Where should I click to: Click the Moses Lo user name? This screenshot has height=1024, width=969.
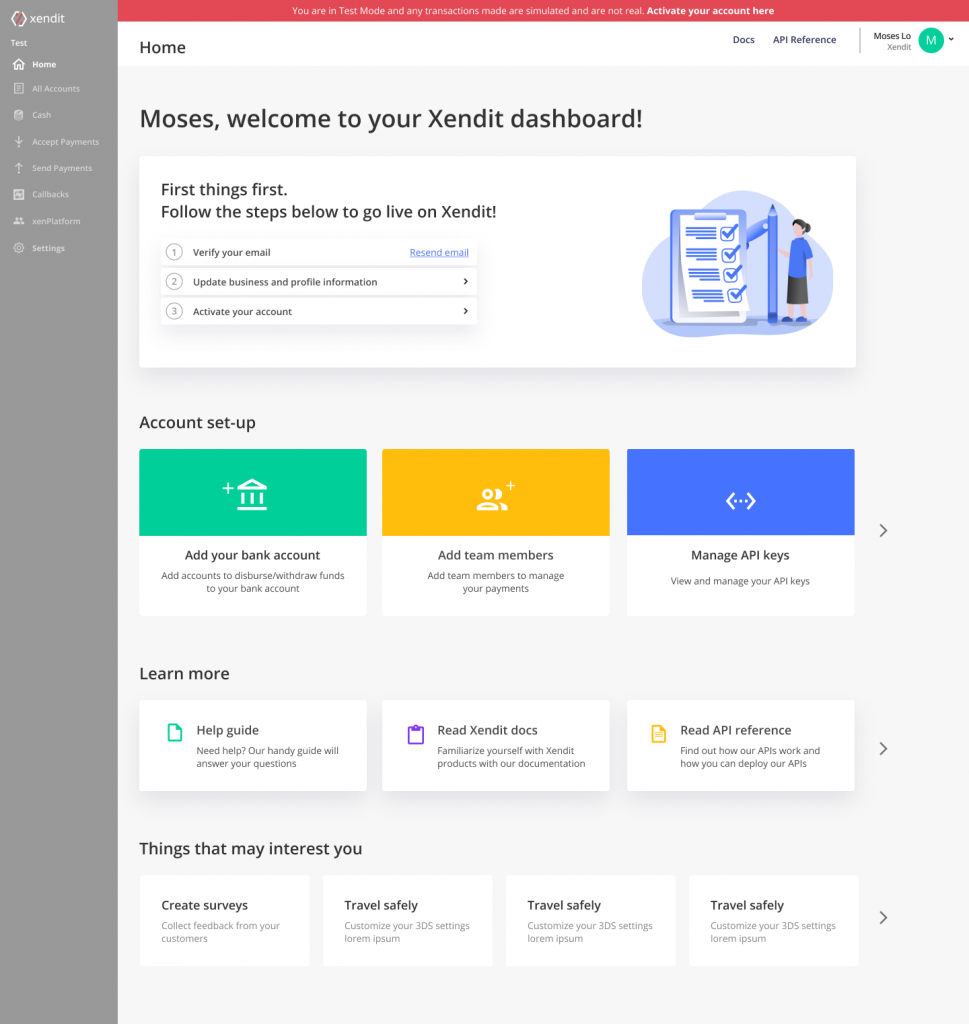892,36
